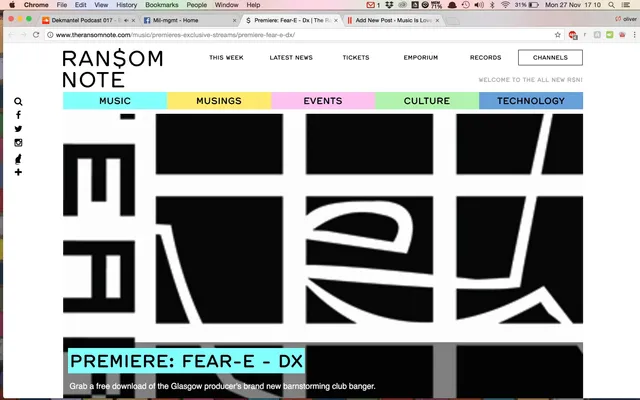Select the Musings category

click(219, 101)
